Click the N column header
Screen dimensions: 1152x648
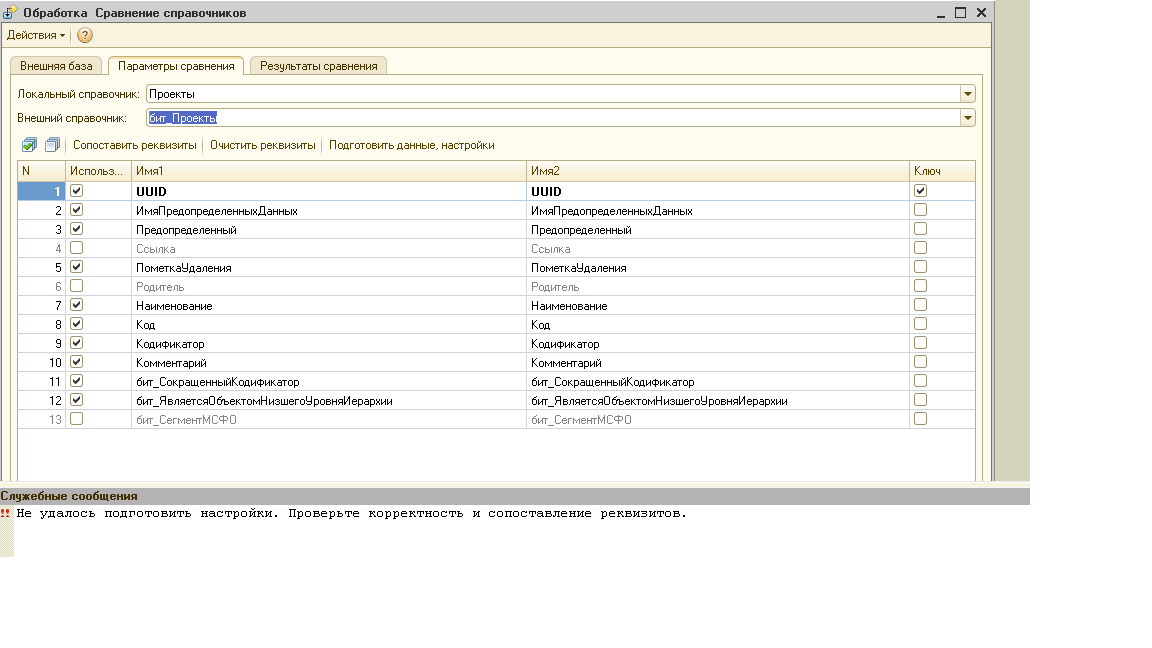click(42, 171)
